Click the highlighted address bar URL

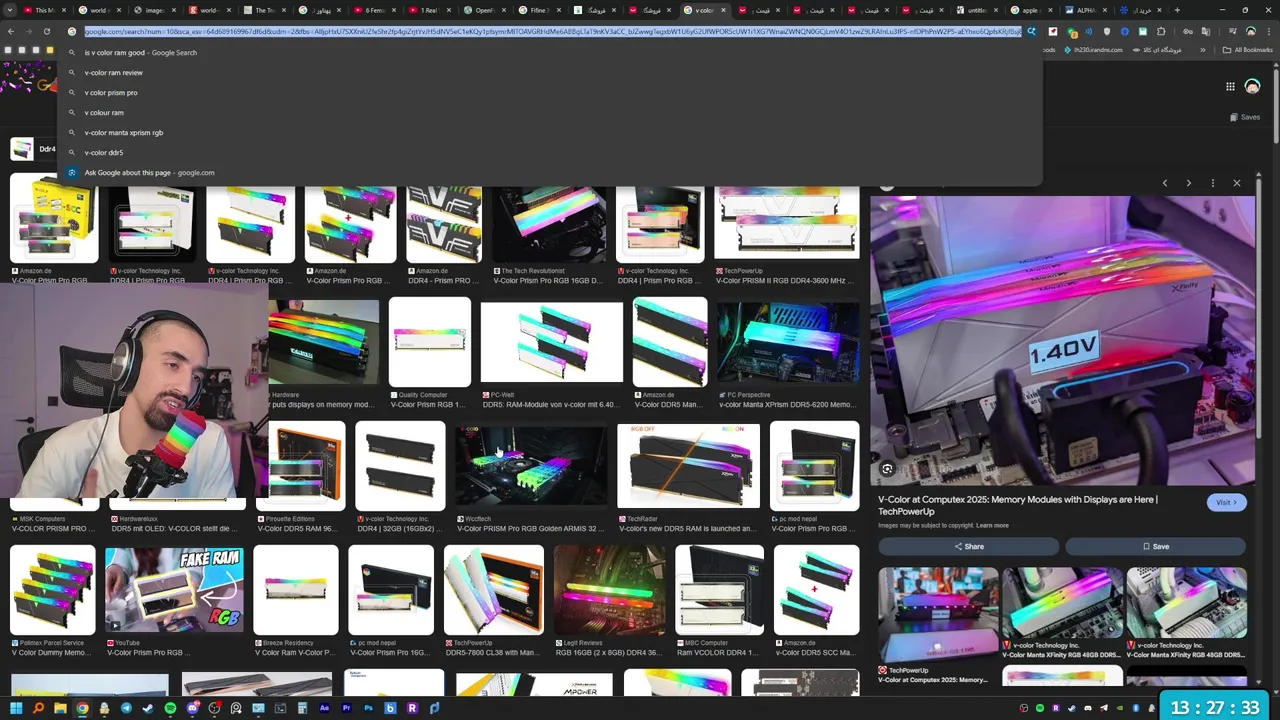[x=553, y=31]
